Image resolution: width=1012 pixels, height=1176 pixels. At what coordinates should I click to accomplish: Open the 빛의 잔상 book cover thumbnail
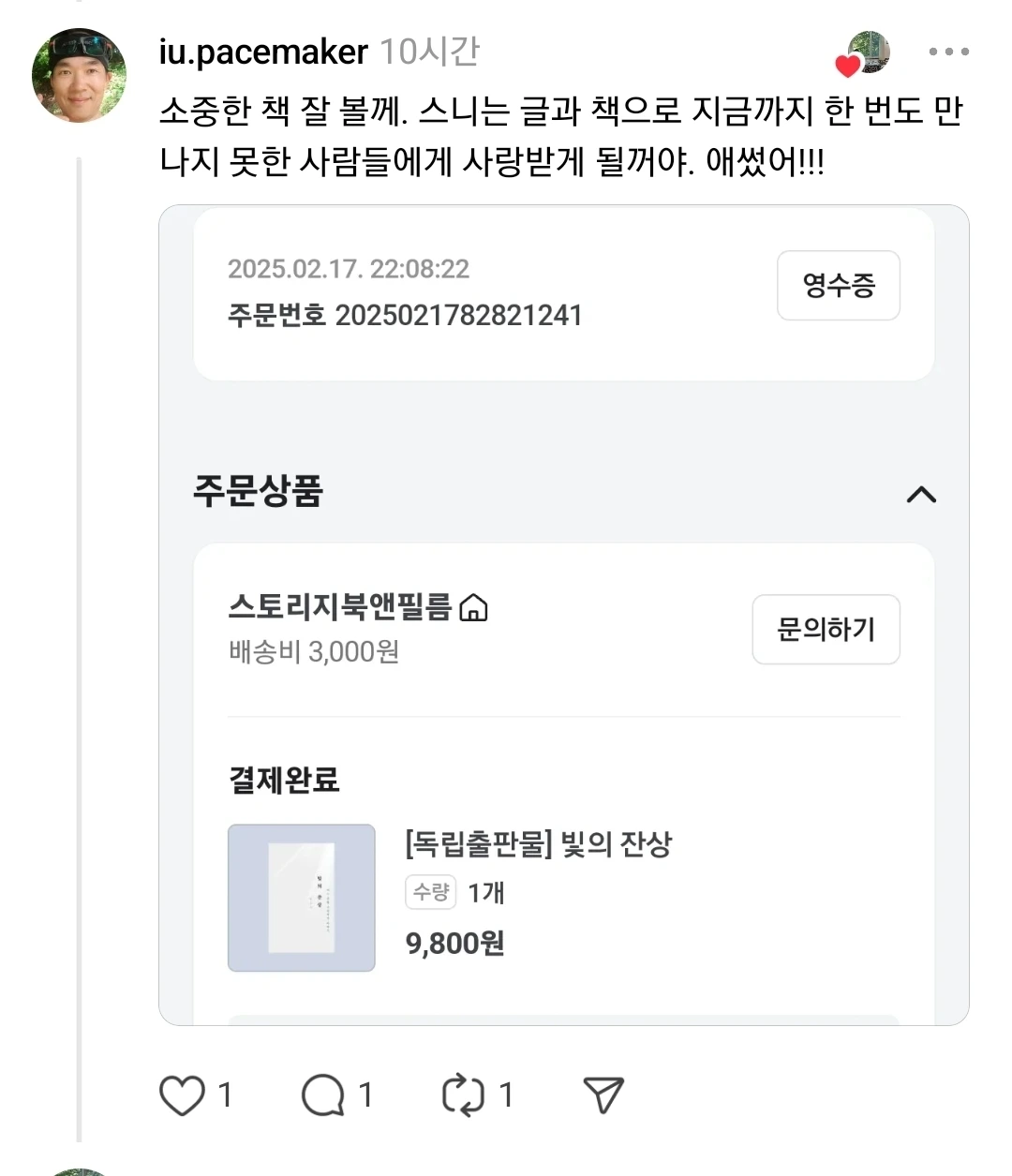[x=302, y=898]
